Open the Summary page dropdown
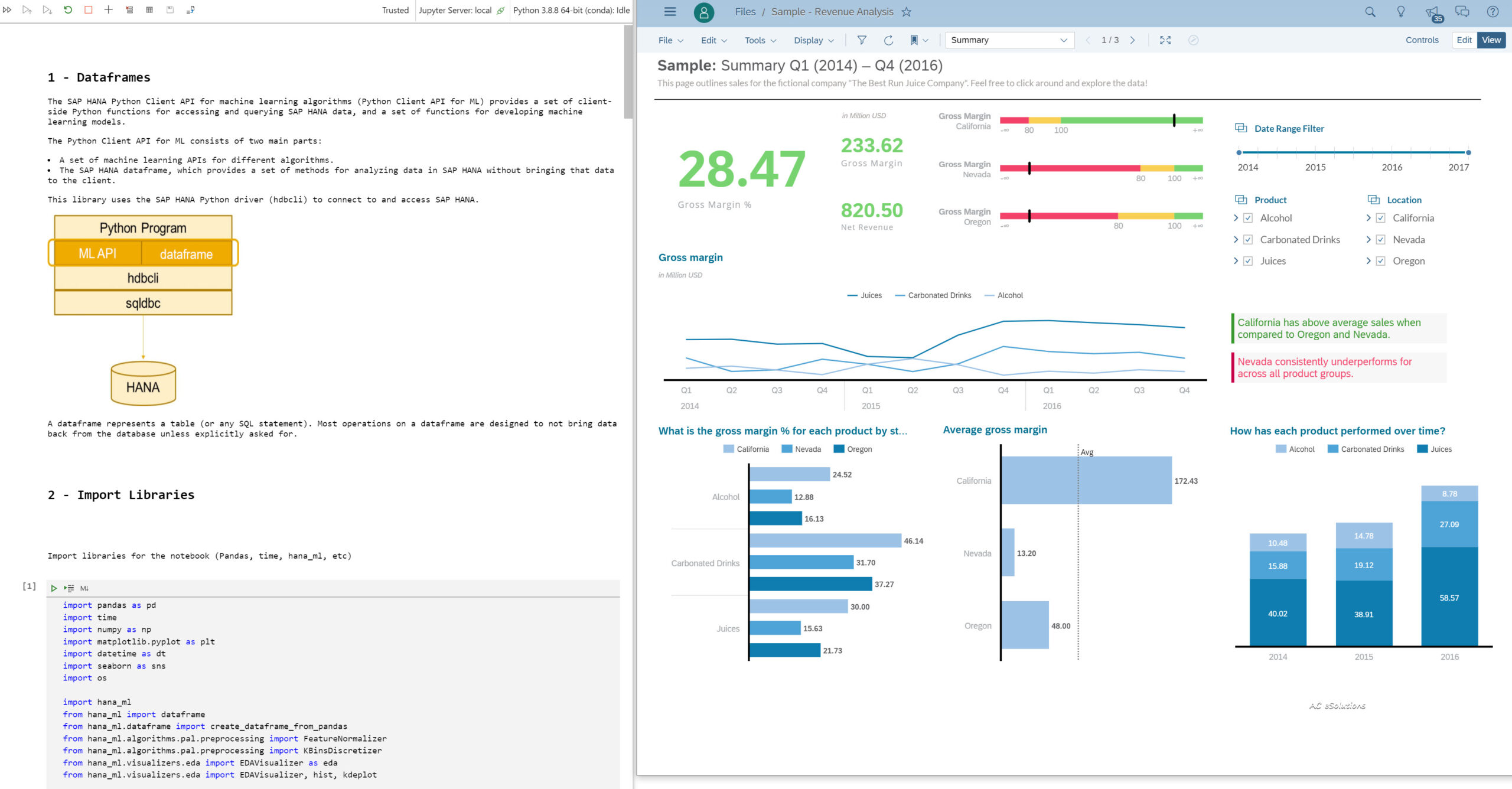The height and width of the screenshot is (789, 1512). (1009, 40)
